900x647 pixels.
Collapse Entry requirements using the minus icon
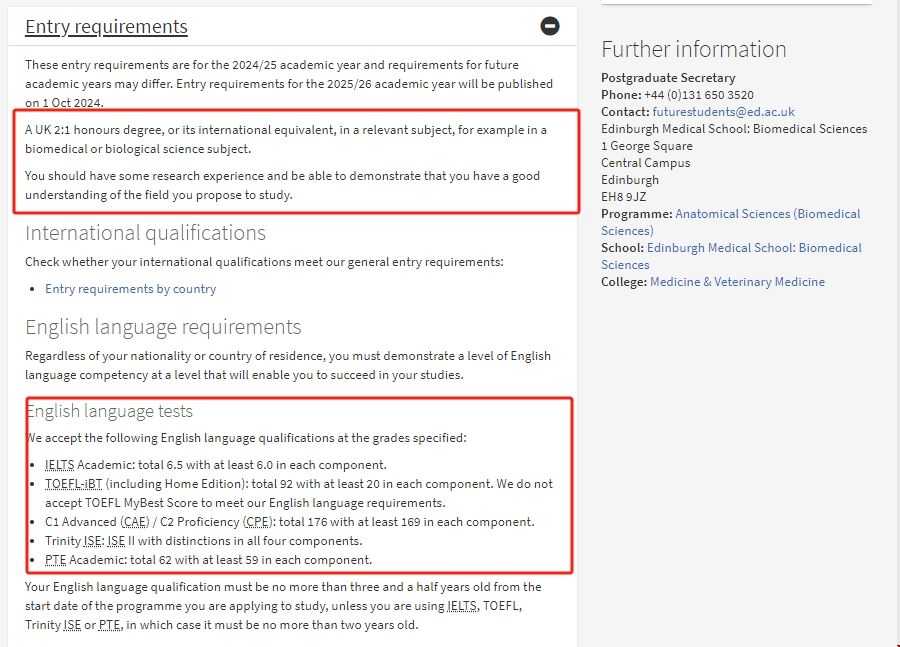coord(550,26)
